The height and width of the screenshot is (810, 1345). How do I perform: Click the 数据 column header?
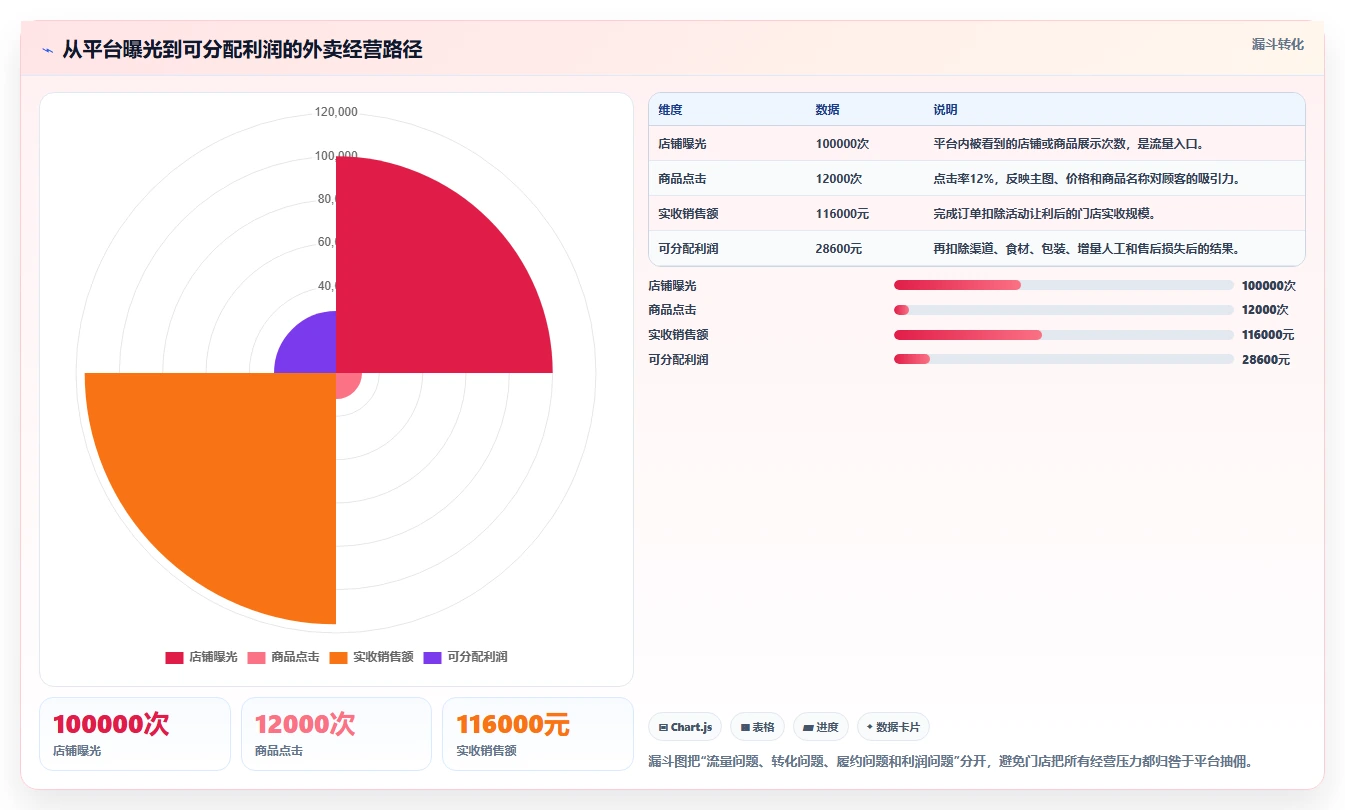coord(827,109)
